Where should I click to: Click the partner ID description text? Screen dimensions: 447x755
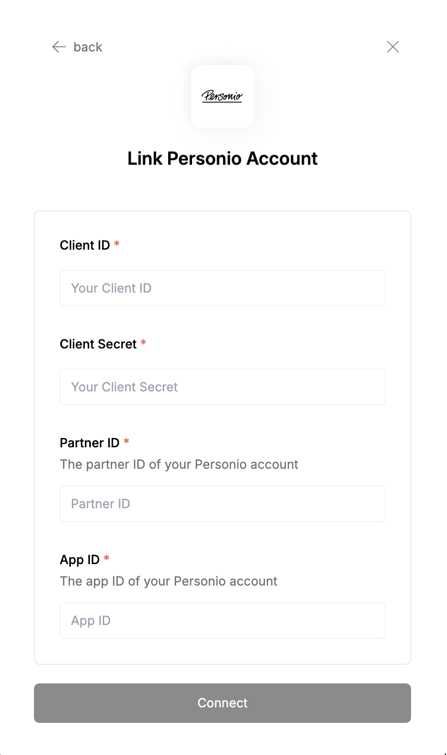[179, 464]
